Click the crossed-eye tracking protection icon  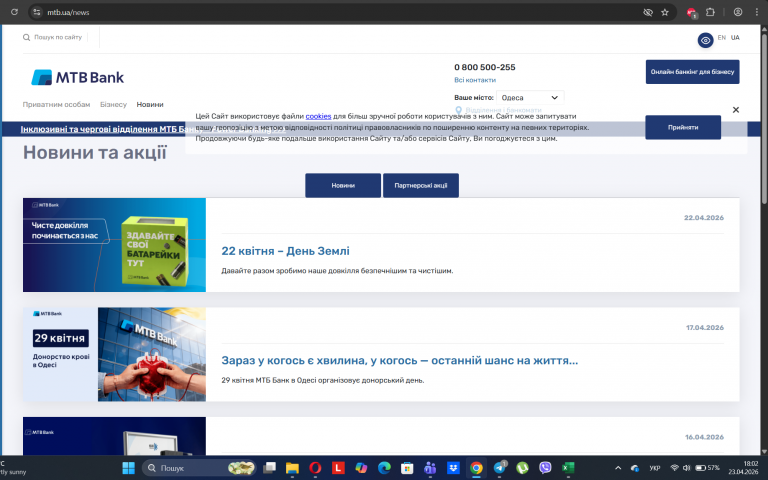(648, 12)
